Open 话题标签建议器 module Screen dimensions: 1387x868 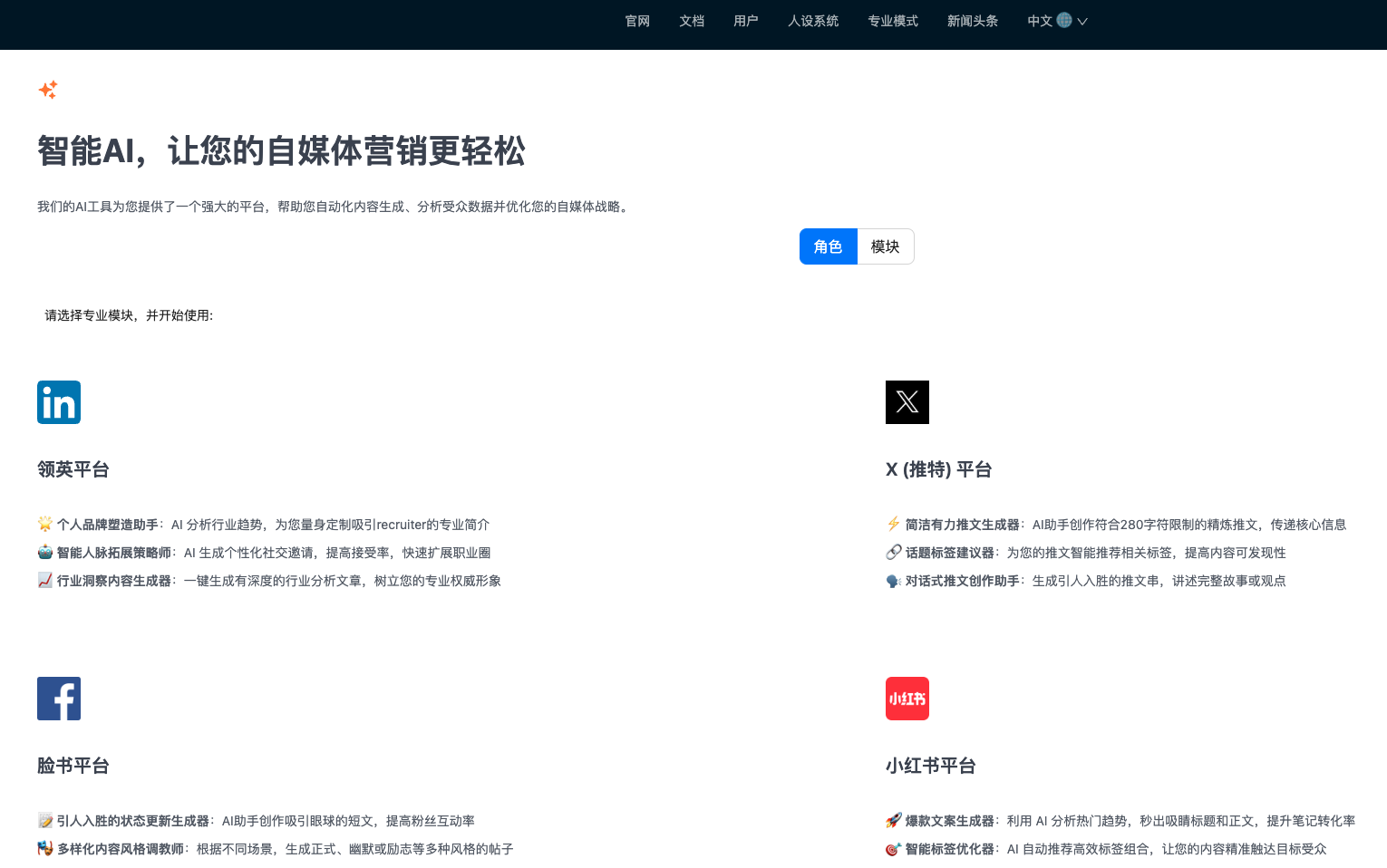(x=950, y=553)
